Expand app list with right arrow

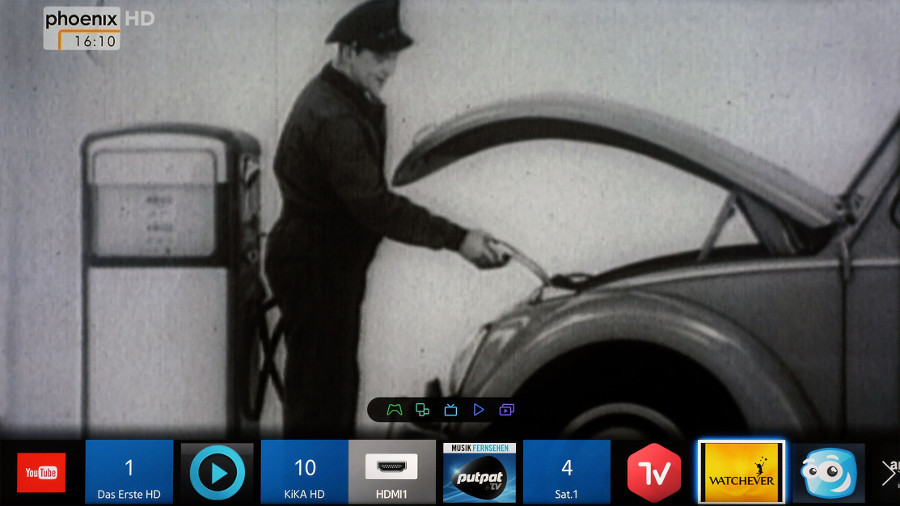(887, 473)
